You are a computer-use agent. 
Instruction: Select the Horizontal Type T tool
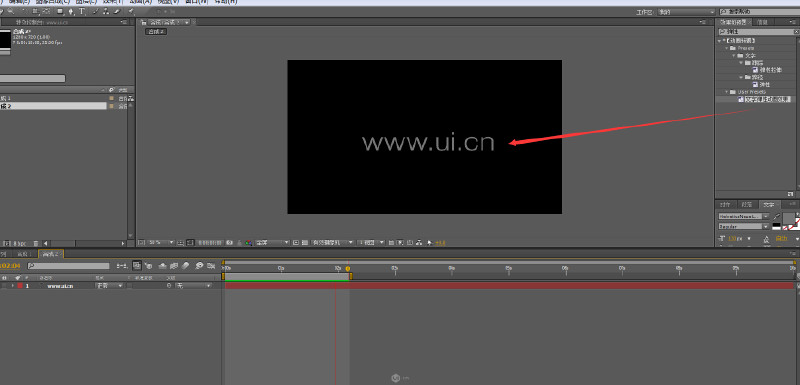click(82, 11)
